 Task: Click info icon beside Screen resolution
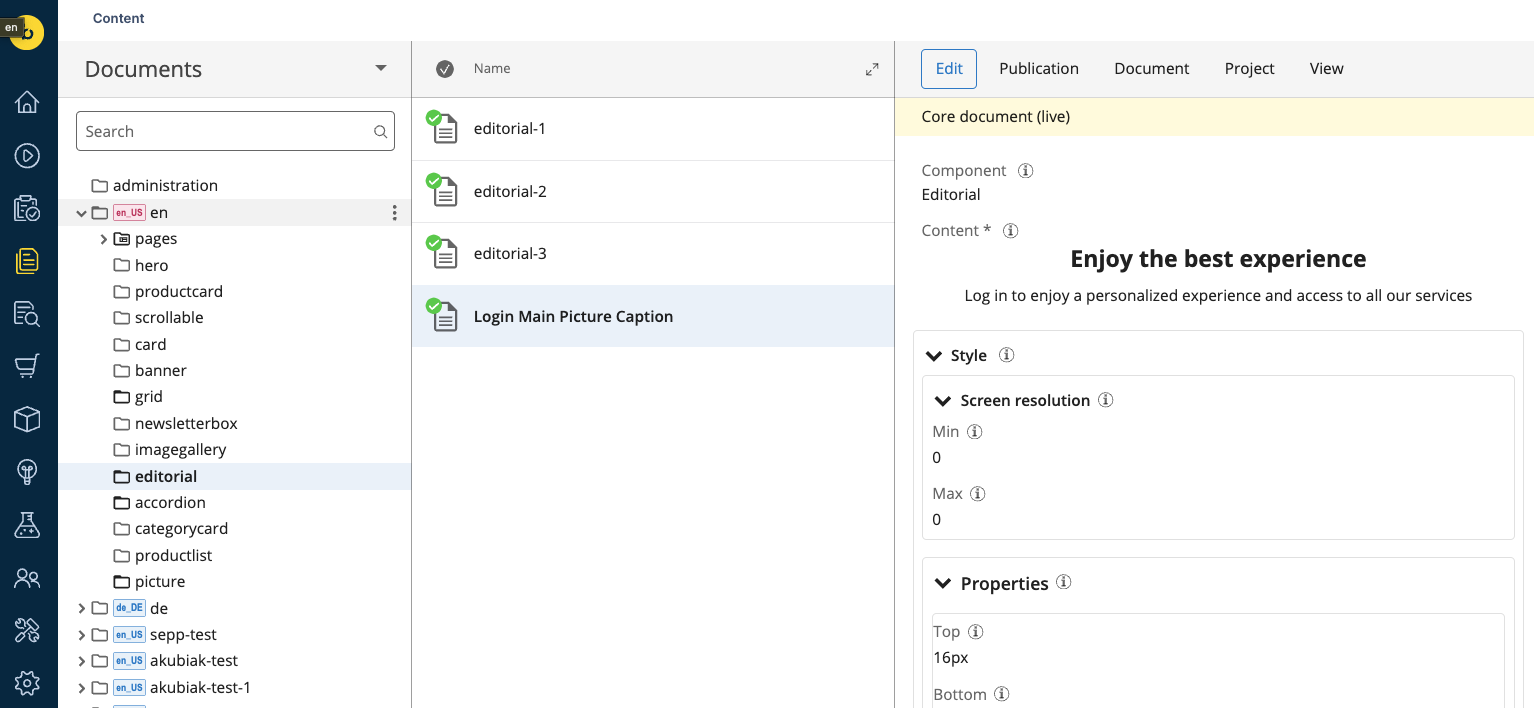(x=1106, y=400)
